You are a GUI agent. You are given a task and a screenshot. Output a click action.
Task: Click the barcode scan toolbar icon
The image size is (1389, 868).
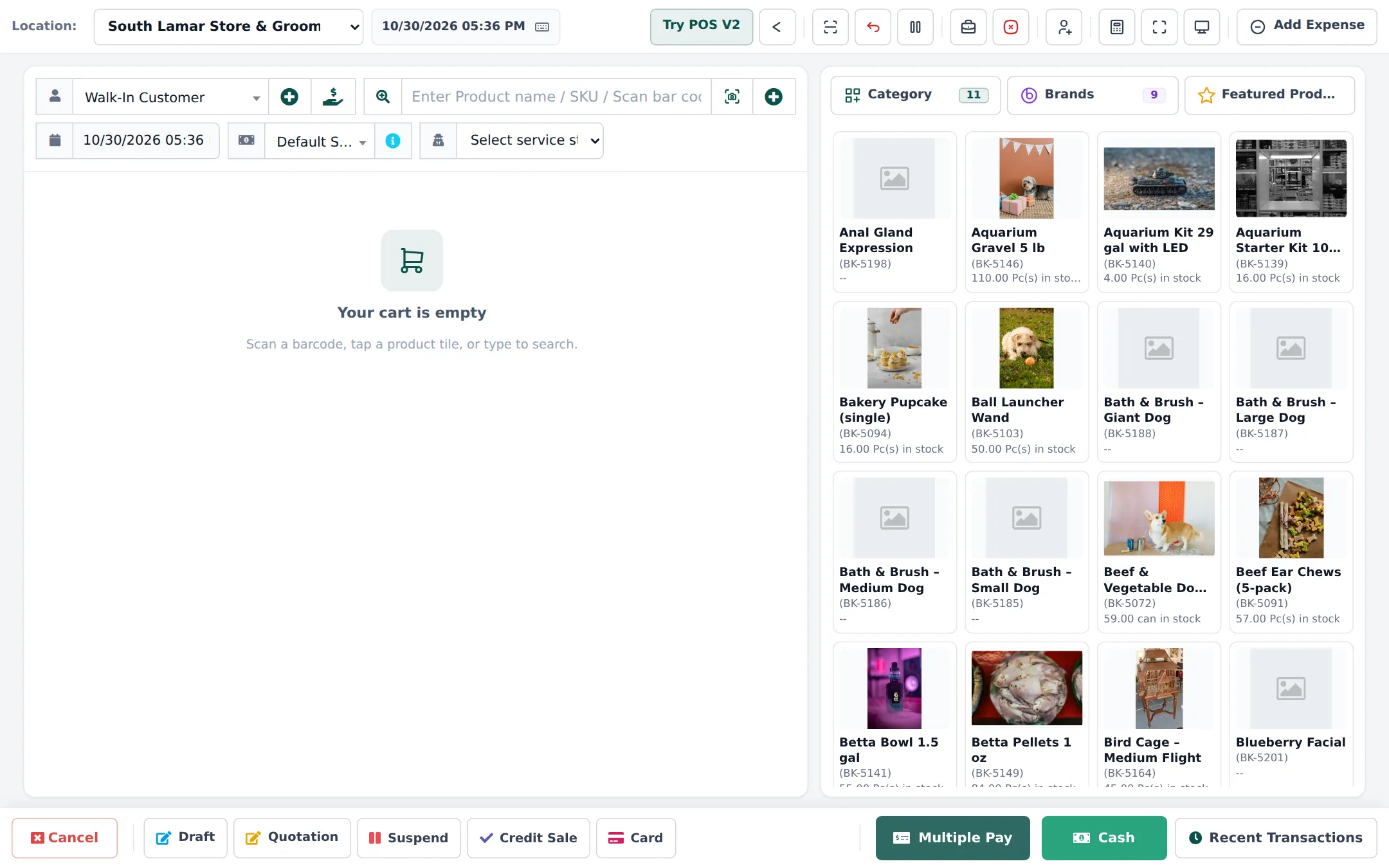click(830, 27)
